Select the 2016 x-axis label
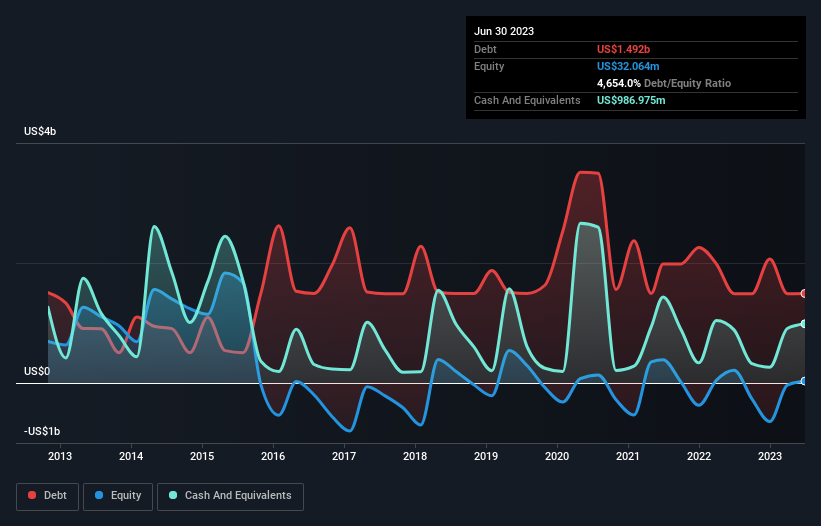 tap(273, 456)
